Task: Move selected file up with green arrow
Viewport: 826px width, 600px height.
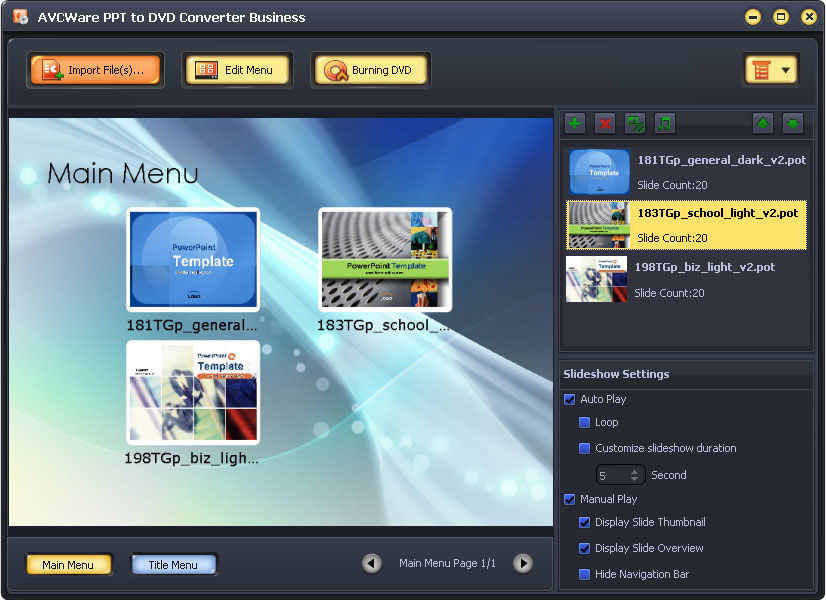Action: [x=763, y=124]
